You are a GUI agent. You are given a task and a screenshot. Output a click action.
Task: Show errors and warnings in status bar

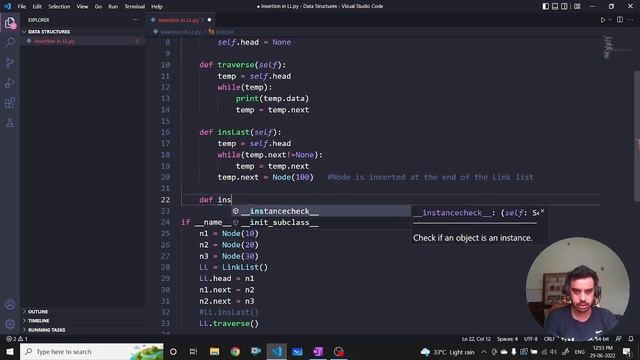coord(17,339)
